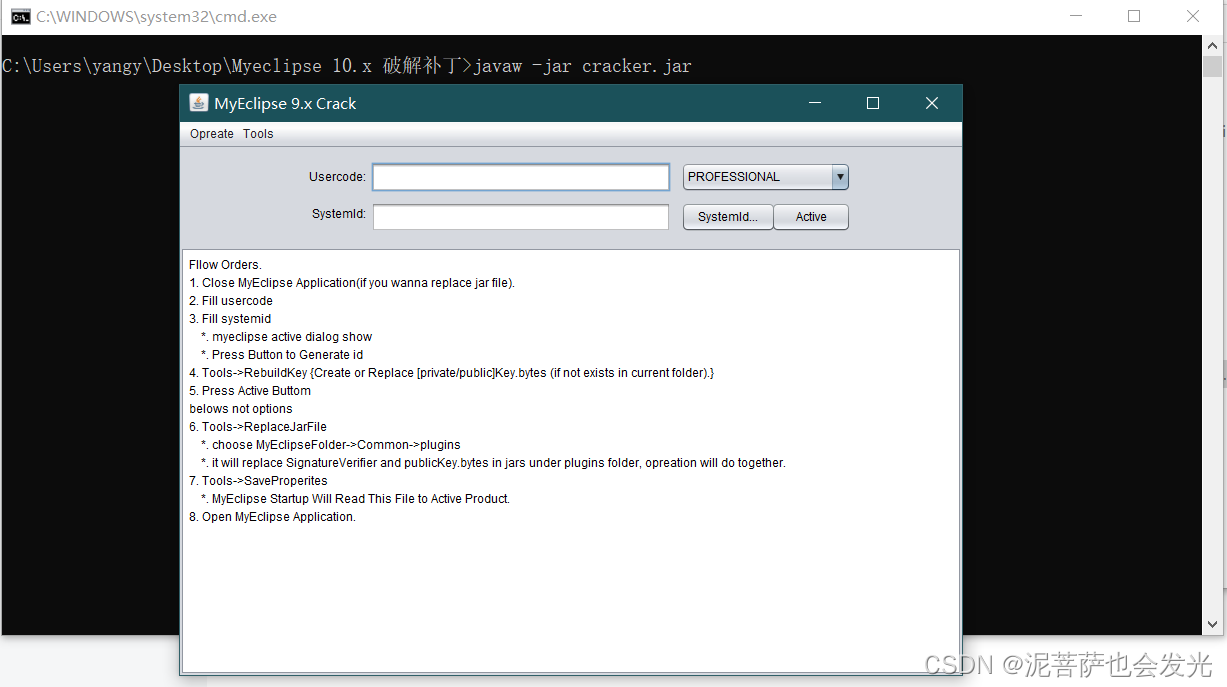The width and height of the screenshot is (1227, 687).
Task: Click the 'belows not options' line
Action: [241, 409]
